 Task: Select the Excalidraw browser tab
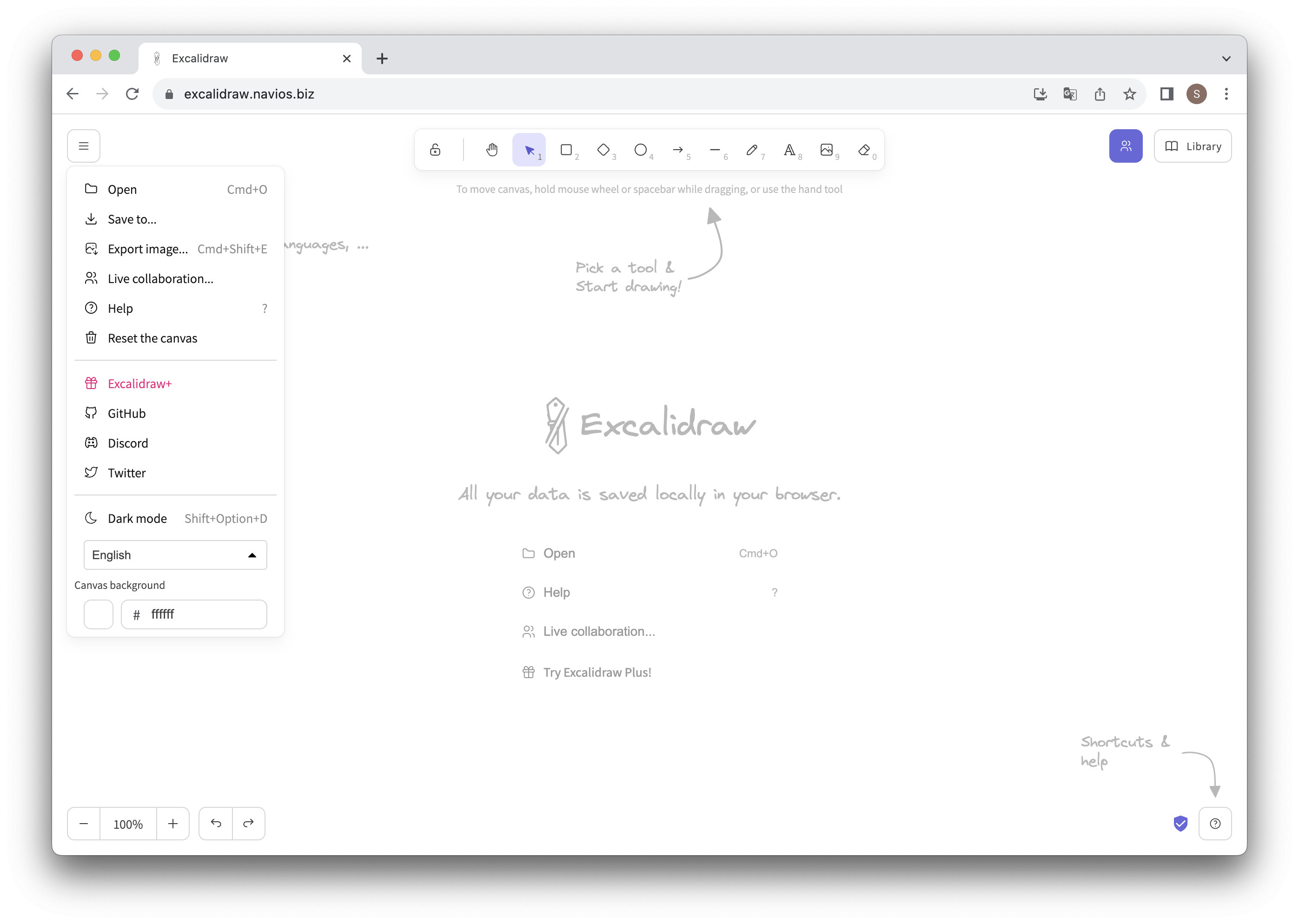tap(250, 59)
